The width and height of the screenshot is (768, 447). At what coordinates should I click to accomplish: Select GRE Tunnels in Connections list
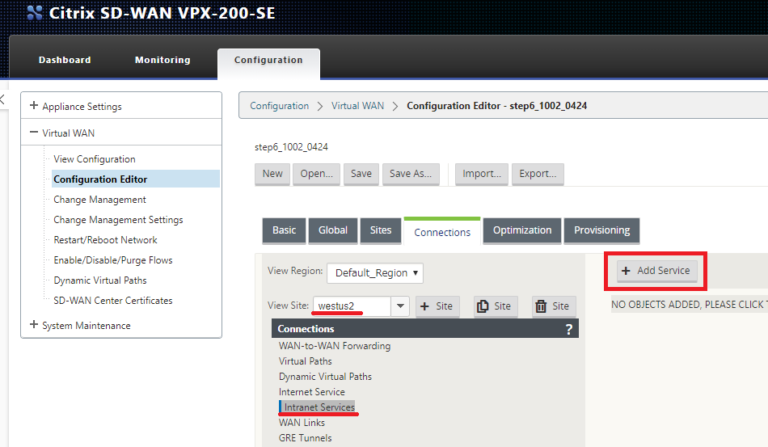pyautogui.click(x=305, y=438)
